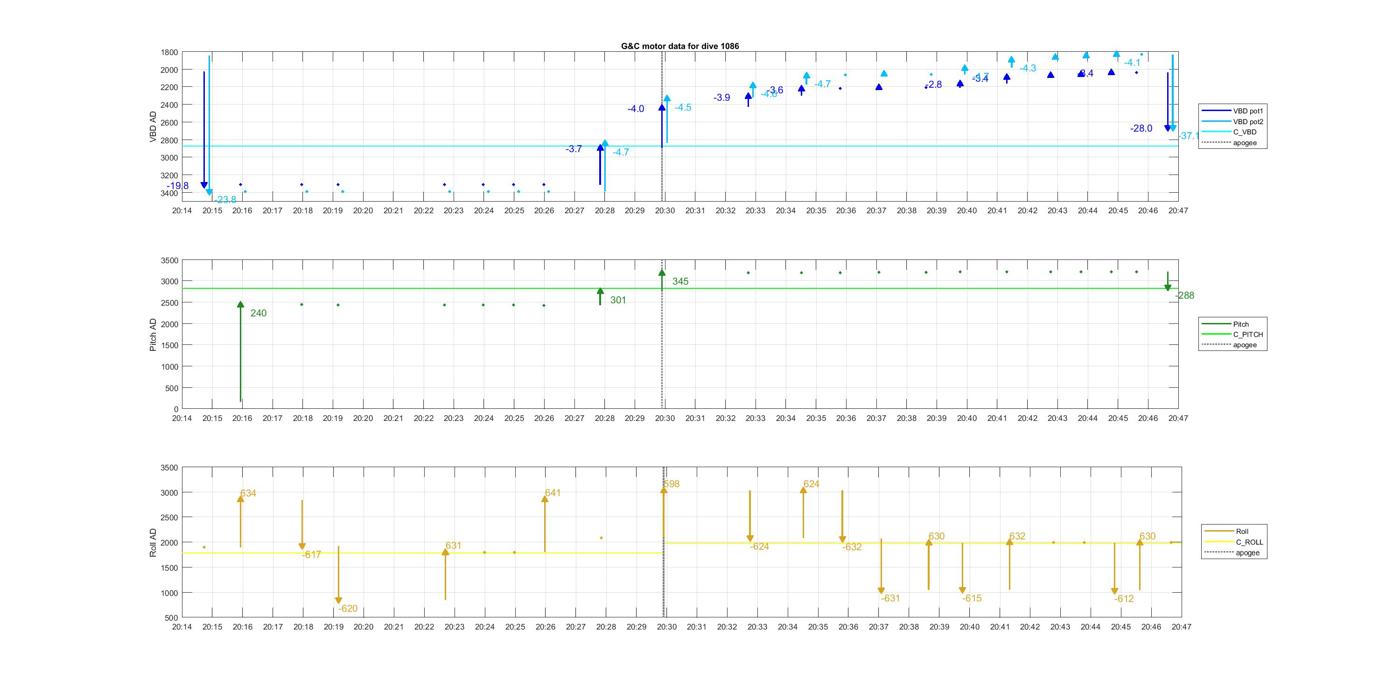Click apogee entry in Pitch legend
Image resolution: width=1400 pixels, height=693 pixels.
click(1230, 344)
